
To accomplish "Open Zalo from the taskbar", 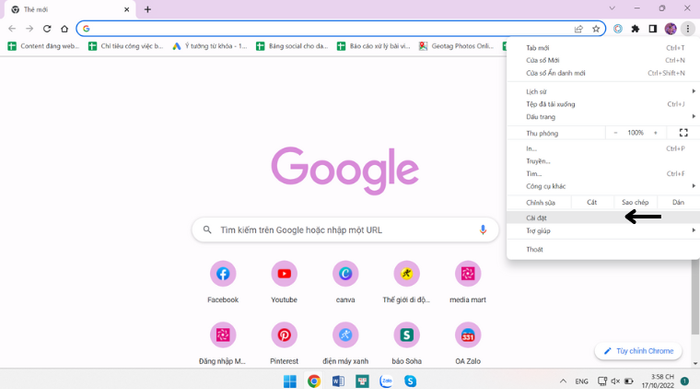I will [x=386, y=381].
